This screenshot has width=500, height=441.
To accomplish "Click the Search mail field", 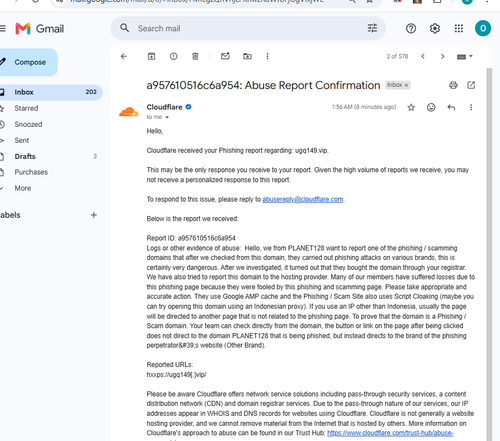I will 248,28.
